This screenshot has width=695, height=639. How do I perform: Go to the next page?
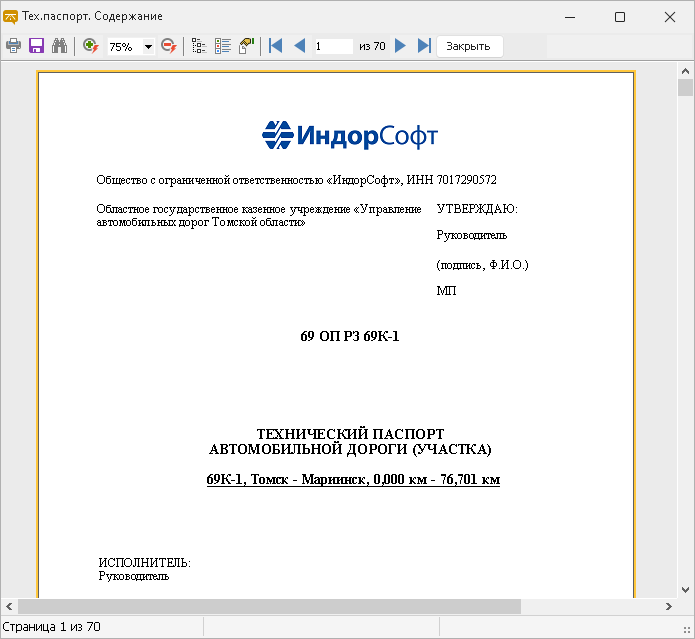[400, 46]
